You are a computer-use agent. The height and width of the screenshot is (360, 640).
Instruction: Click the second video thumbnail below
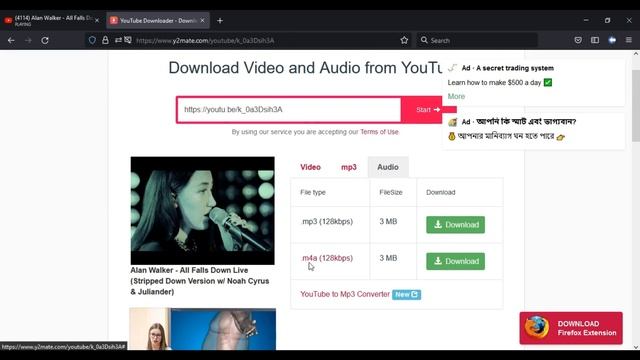point(202,329)
